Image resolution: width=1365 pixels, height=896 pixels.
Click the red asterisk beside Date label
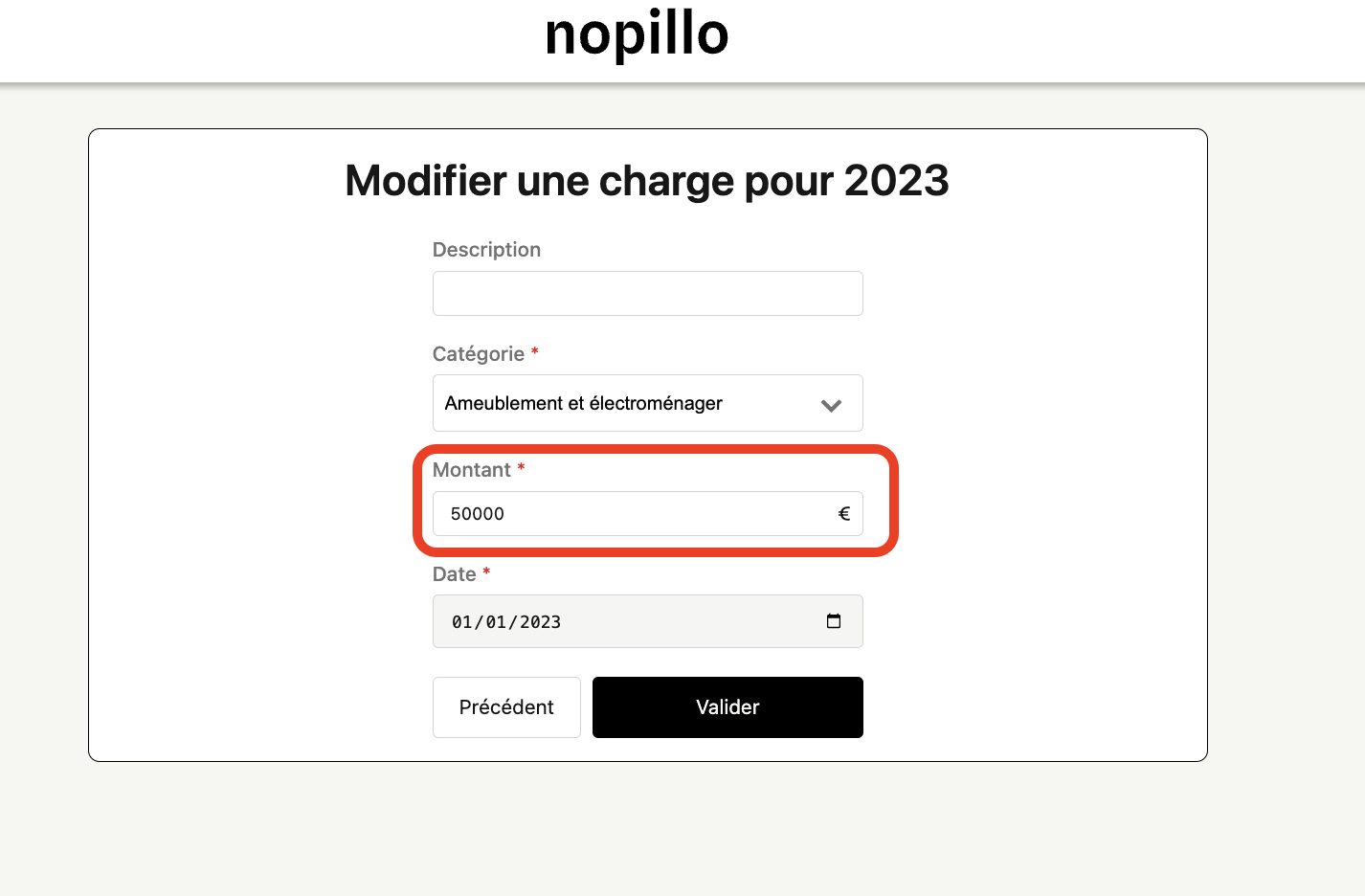click(486, 571)
